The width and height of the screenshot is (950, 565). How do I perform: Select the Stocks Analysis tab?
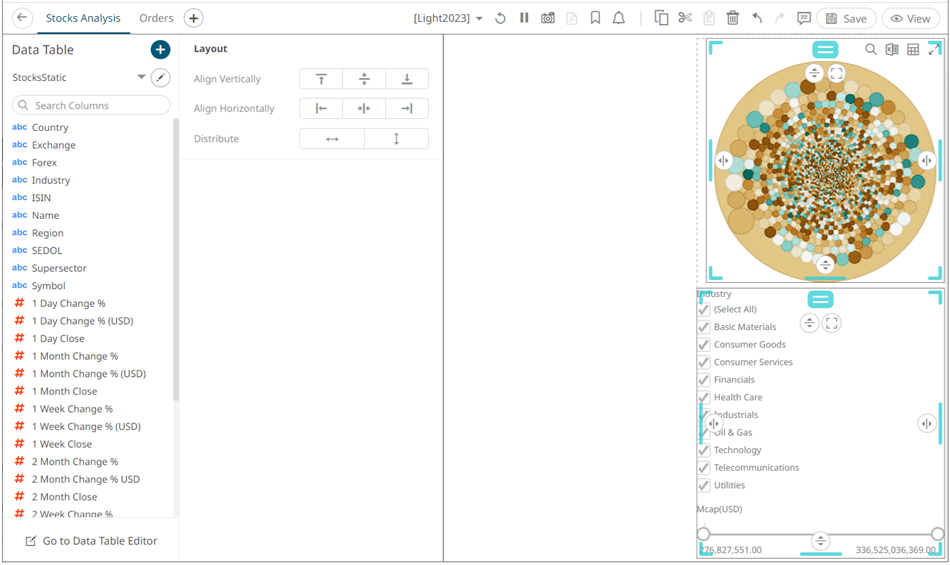pyautogui.click(x=83, y=18)
